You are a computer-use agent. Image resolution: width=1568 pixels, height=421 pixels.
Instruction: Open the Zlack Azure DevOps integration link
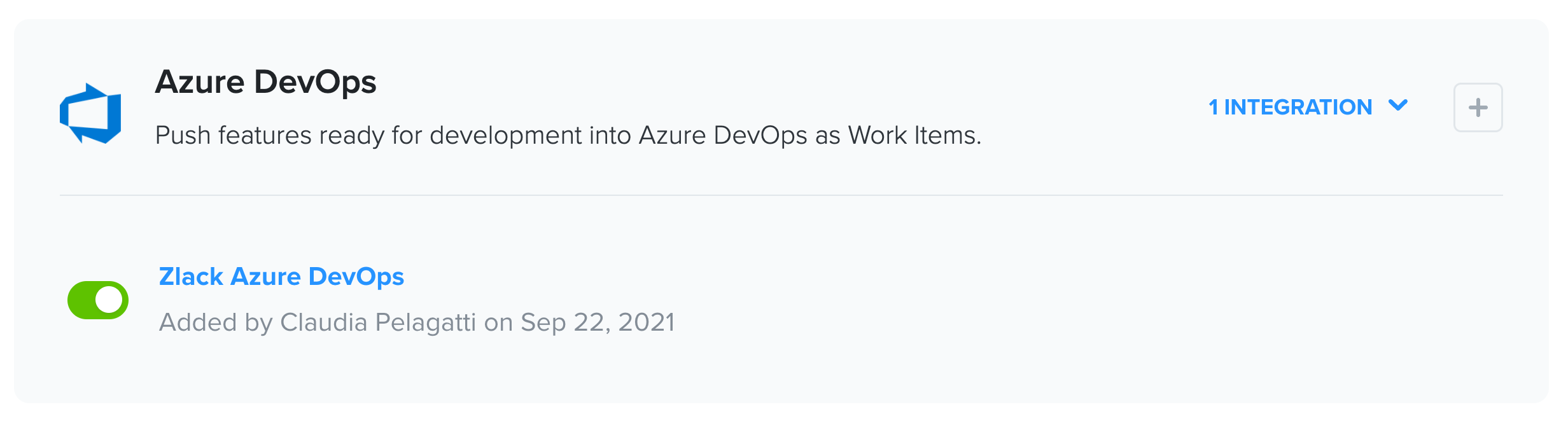tap(281, 277)
